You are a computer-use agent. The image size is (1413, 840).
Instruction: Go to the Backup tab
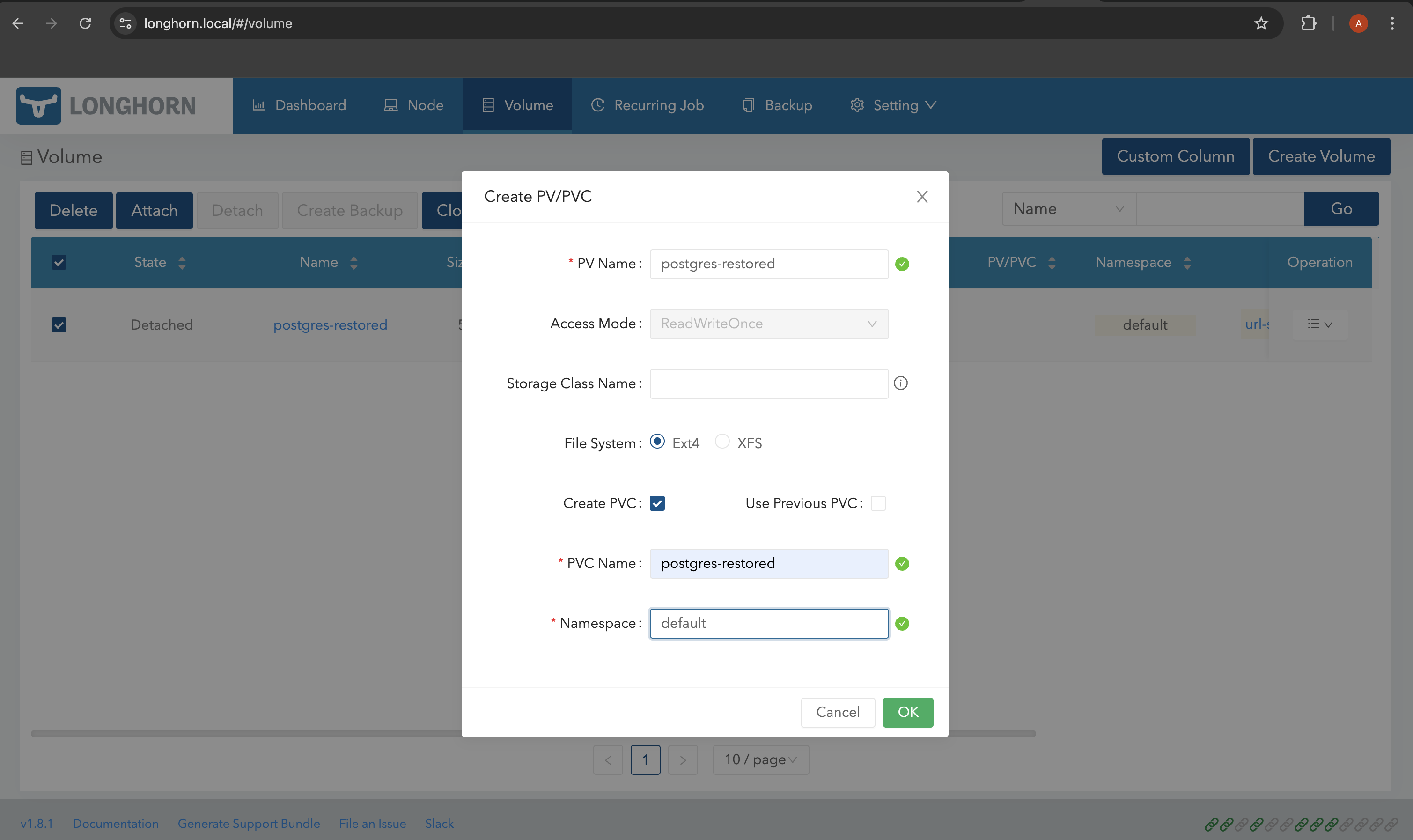coord(777,105)
